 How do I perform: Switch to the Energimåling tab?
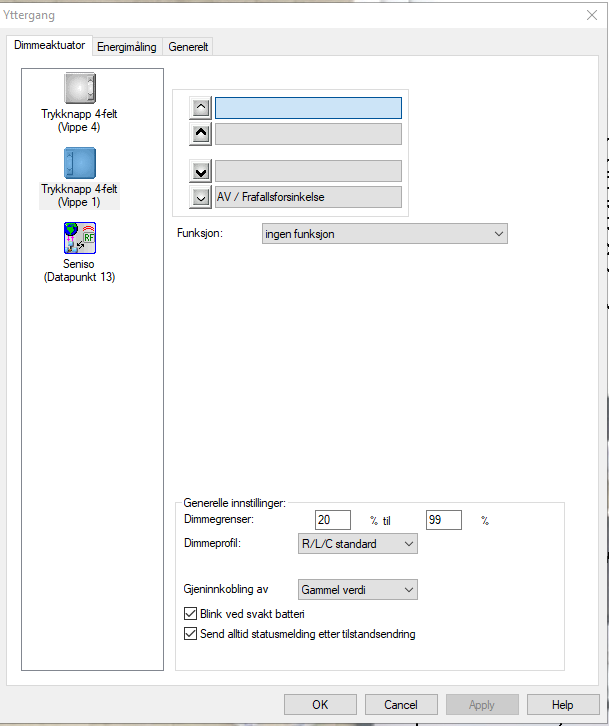[x=127, y=47]
